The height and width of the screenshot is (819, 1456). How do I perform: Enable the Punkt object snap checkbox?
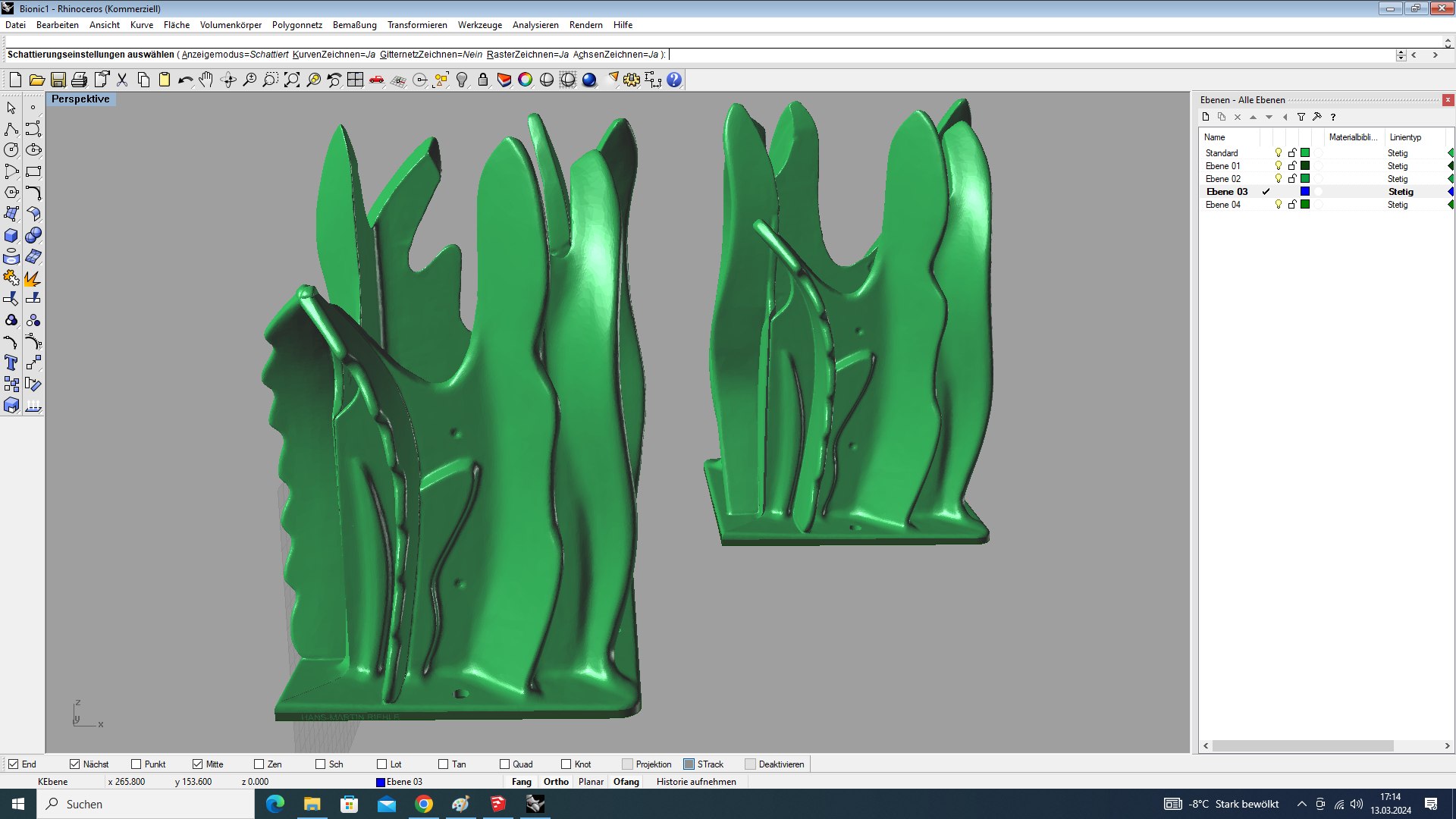tap(136, 764)
